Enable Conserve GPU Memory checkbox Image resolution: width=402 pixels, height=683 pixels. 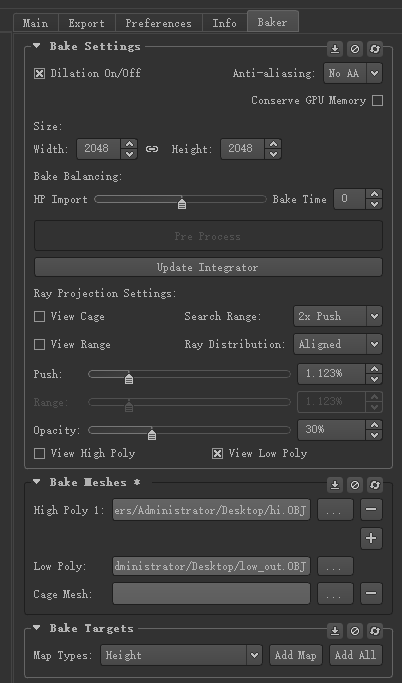point(378,101)
